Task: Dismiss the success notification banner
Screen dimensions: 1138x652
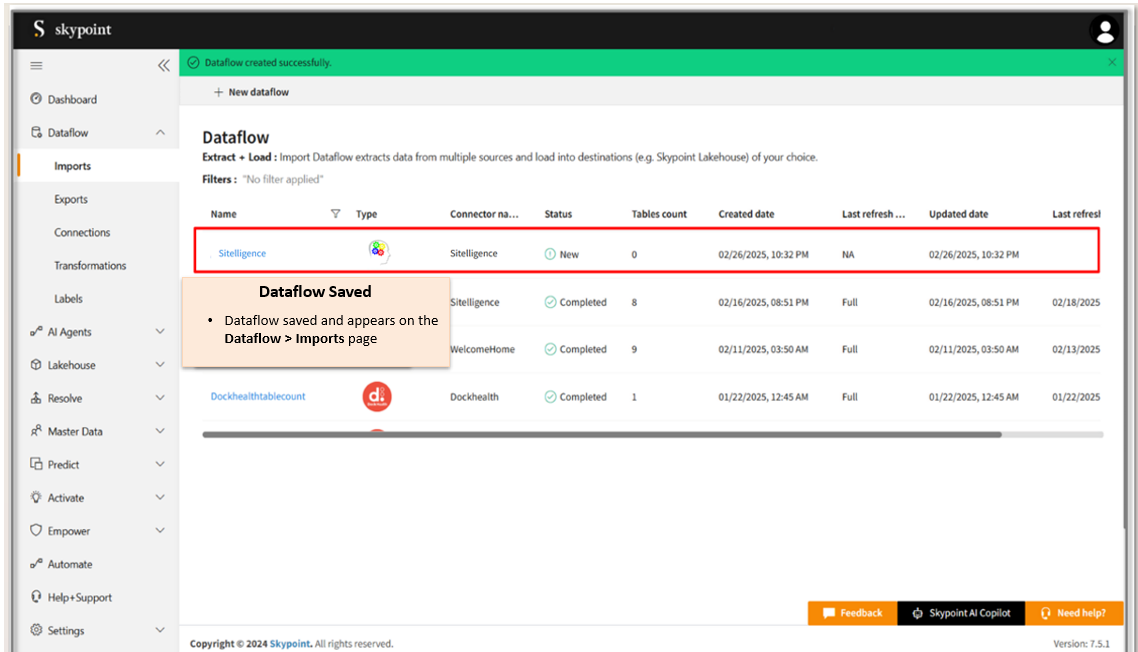Action: pos(1112,62)
